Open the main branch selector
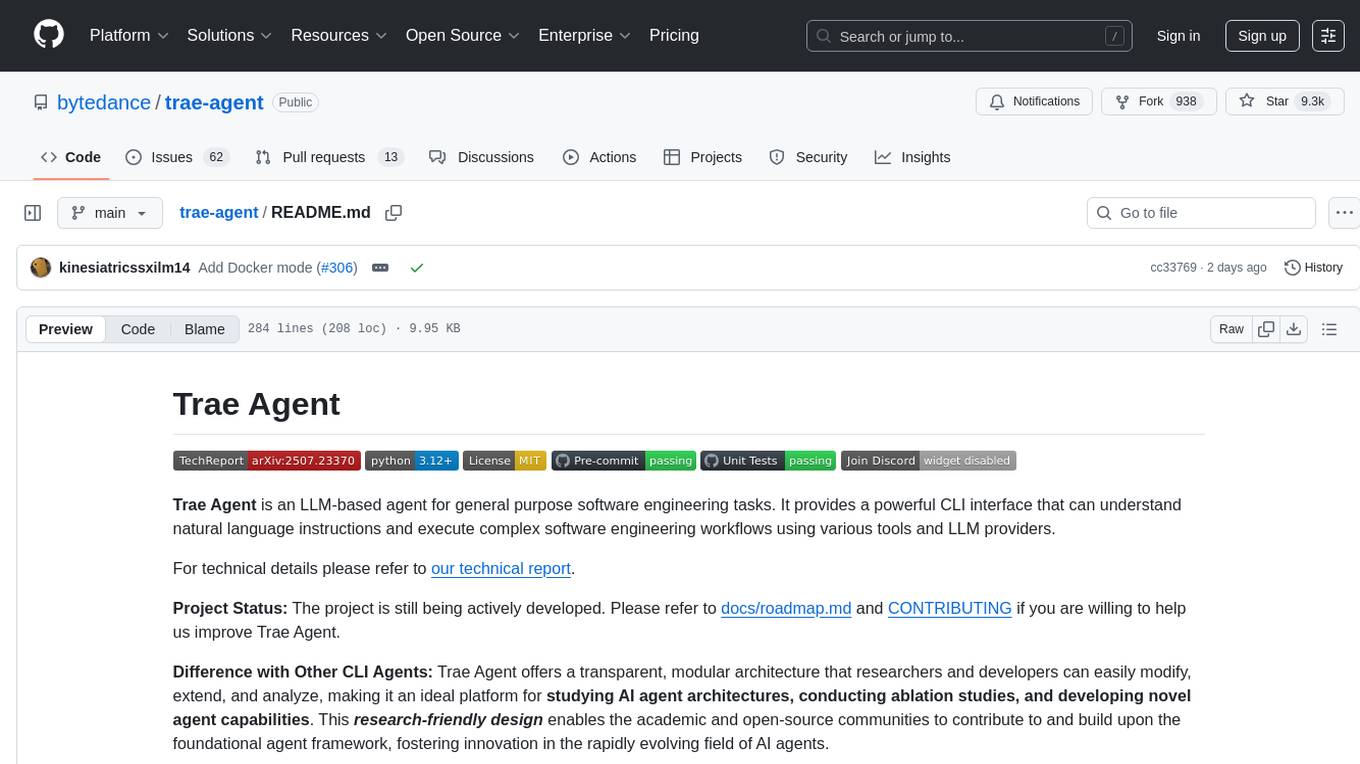Viewport: 1360px width, 764px height. click(x=110, y=213)
